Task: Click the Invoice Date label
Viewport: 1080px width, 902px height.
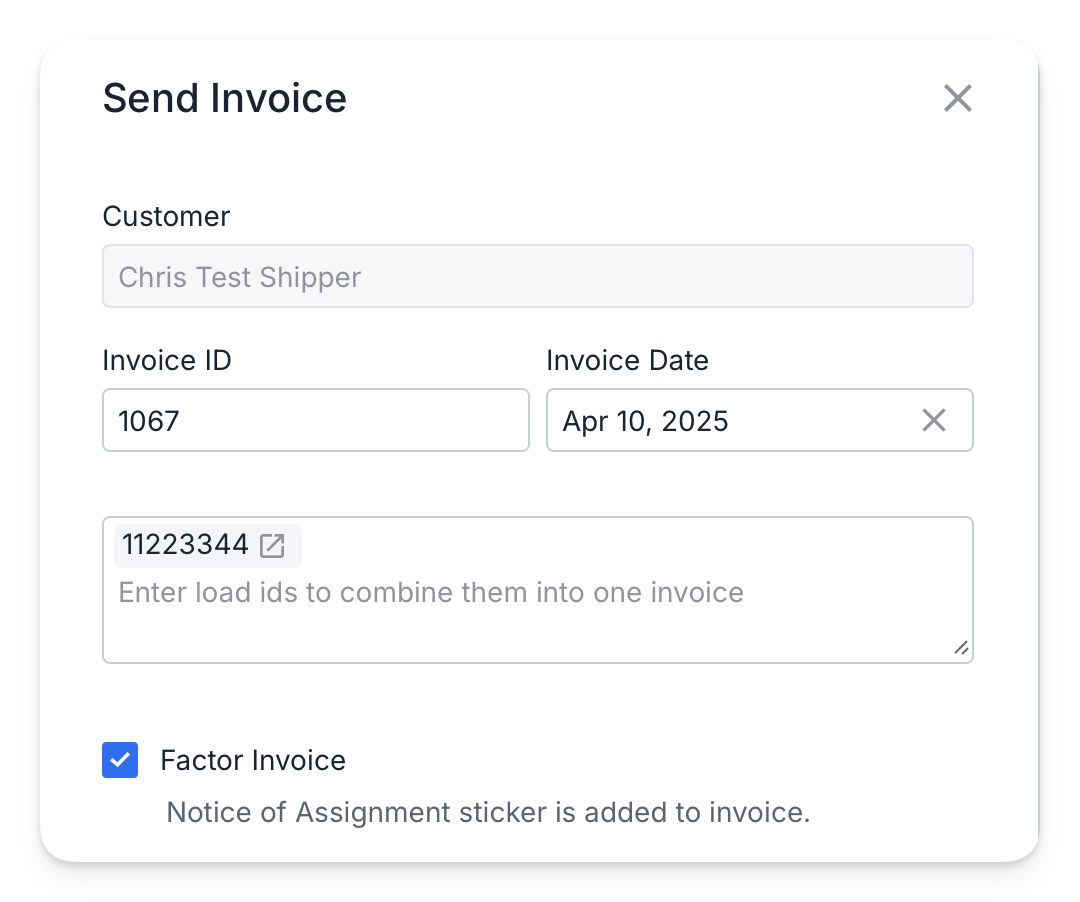Action: point(627,360)
